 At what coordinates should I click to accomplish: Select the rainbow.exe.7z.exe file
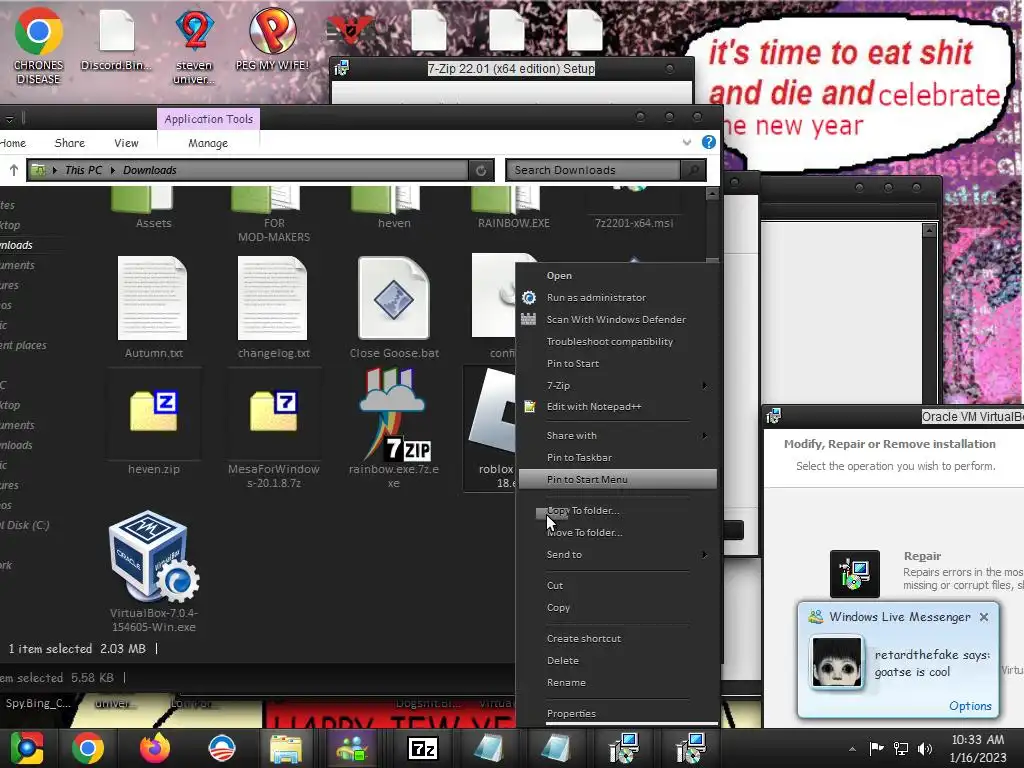[x=394, y=428]
